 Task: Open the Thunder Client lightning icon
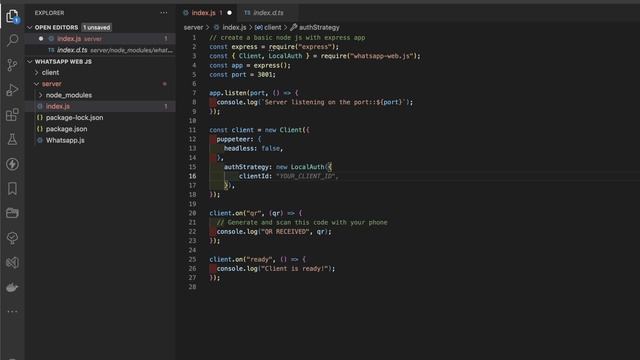tap(13, 164)
